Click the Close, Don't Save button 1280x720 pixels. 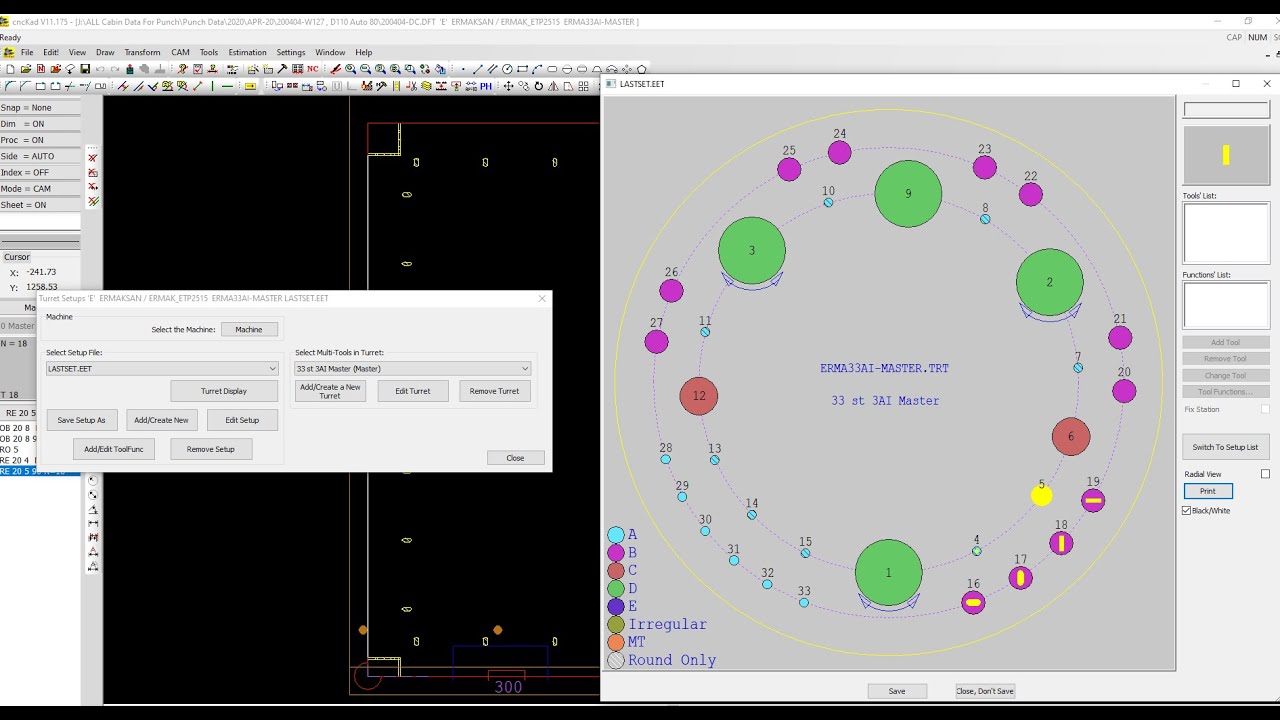985,691
